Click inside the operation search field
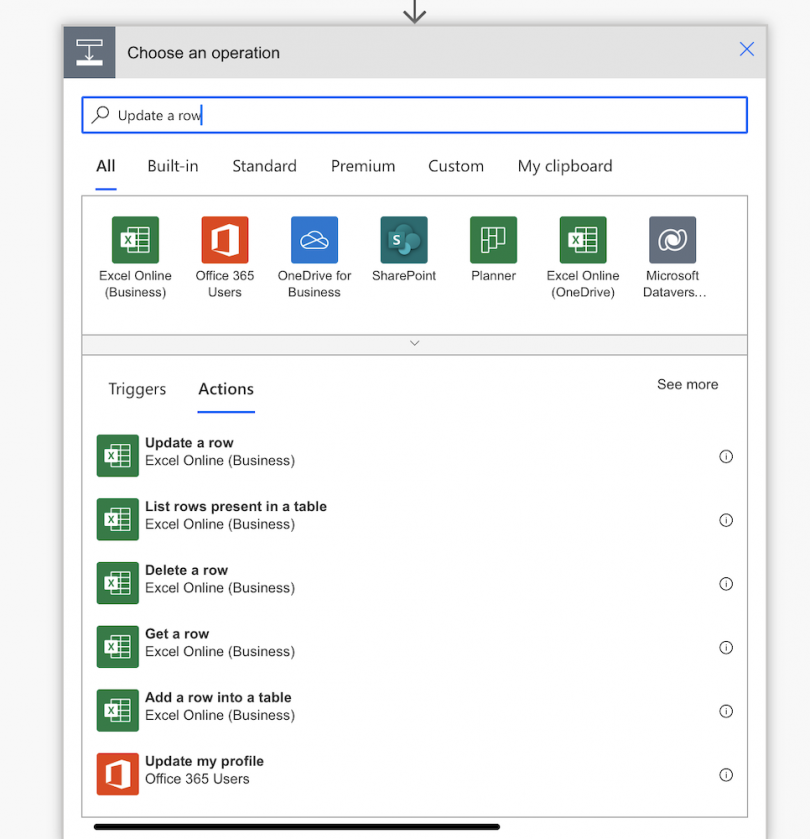Screen dimensions: 810x839 click(x=414, y=114)
